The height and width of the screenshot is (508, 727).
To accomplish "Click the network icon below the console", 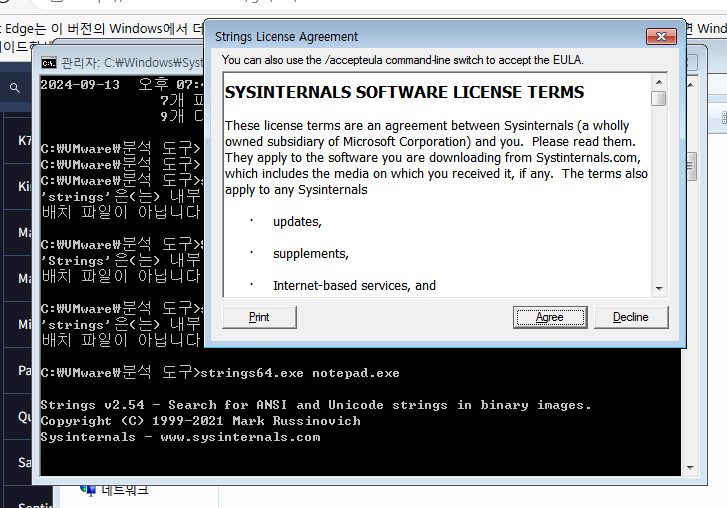I will tap(87, 489).
